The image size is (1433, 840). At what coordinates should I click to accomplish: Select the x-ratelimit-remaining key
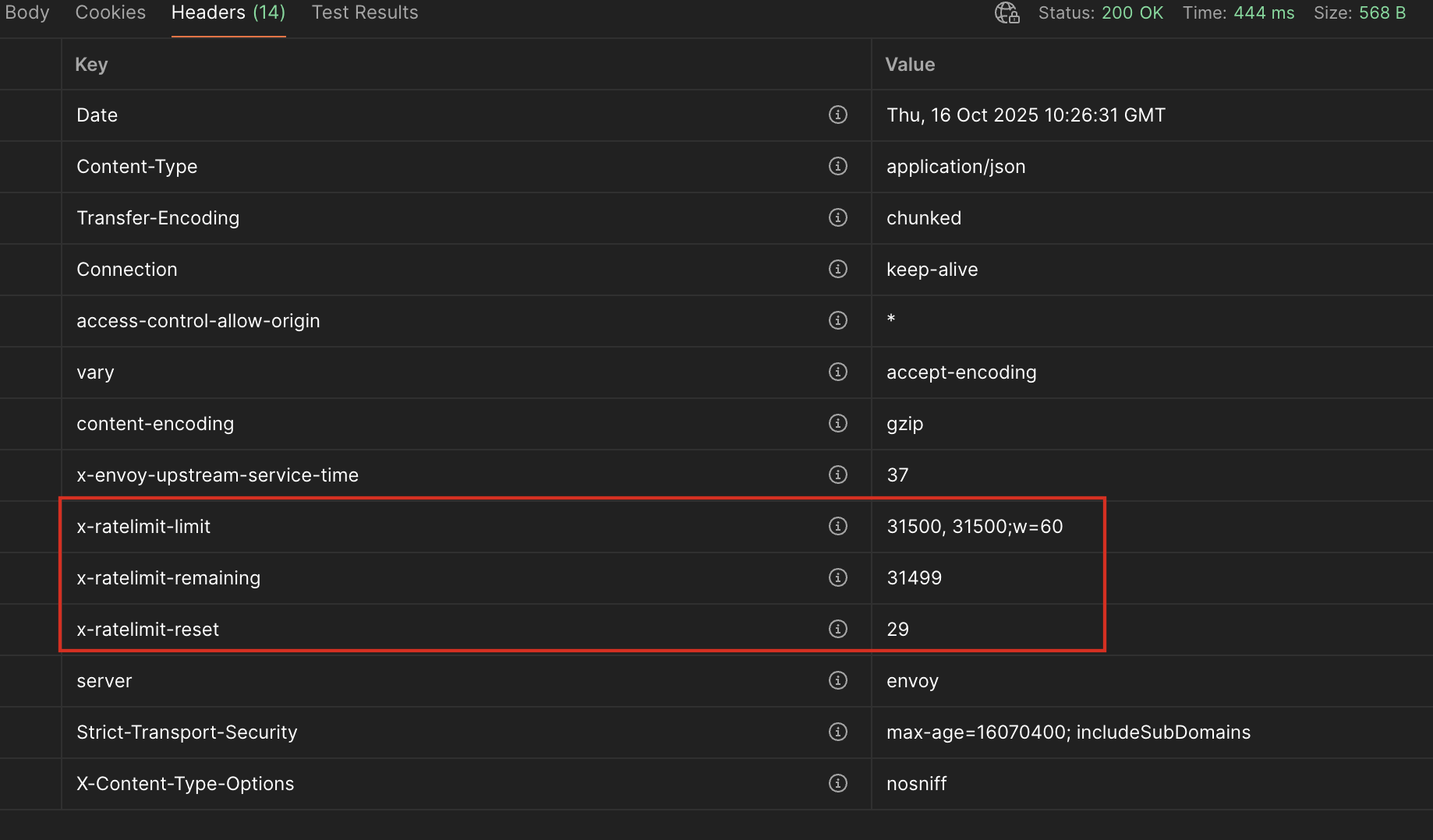click(x=168, y=578)
